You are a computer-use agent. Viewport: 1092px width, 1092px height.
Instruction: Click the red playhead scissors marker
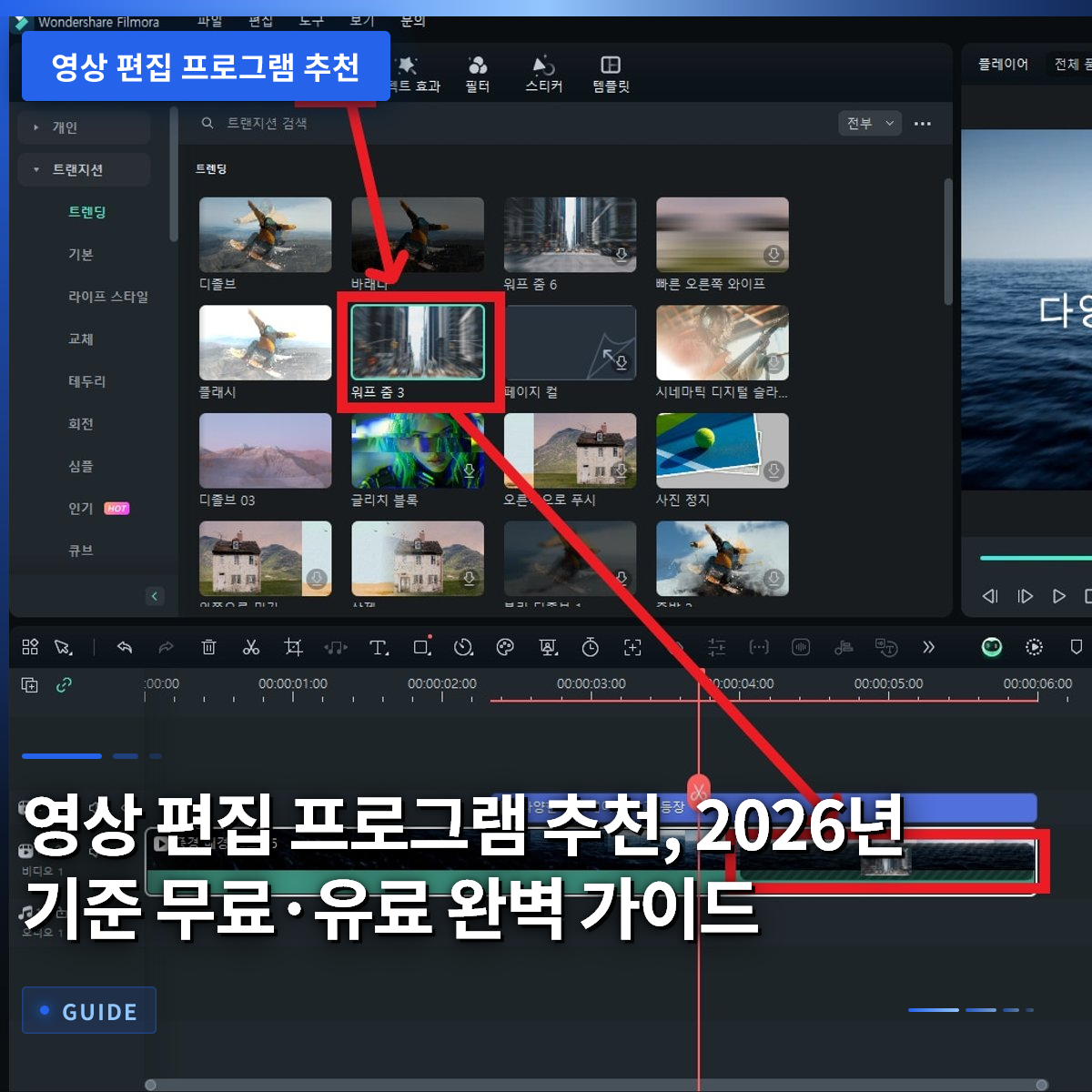698,790
